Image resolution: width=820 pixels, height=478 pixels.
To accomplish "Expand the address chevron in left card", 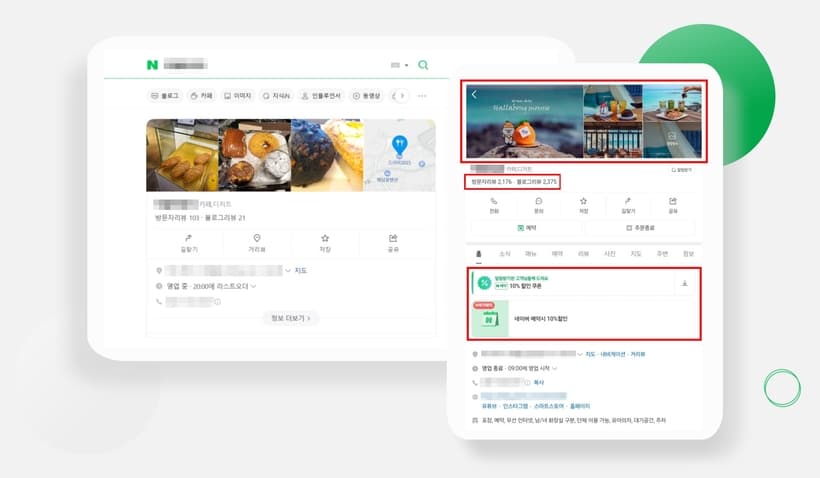I will coord(289,271).
